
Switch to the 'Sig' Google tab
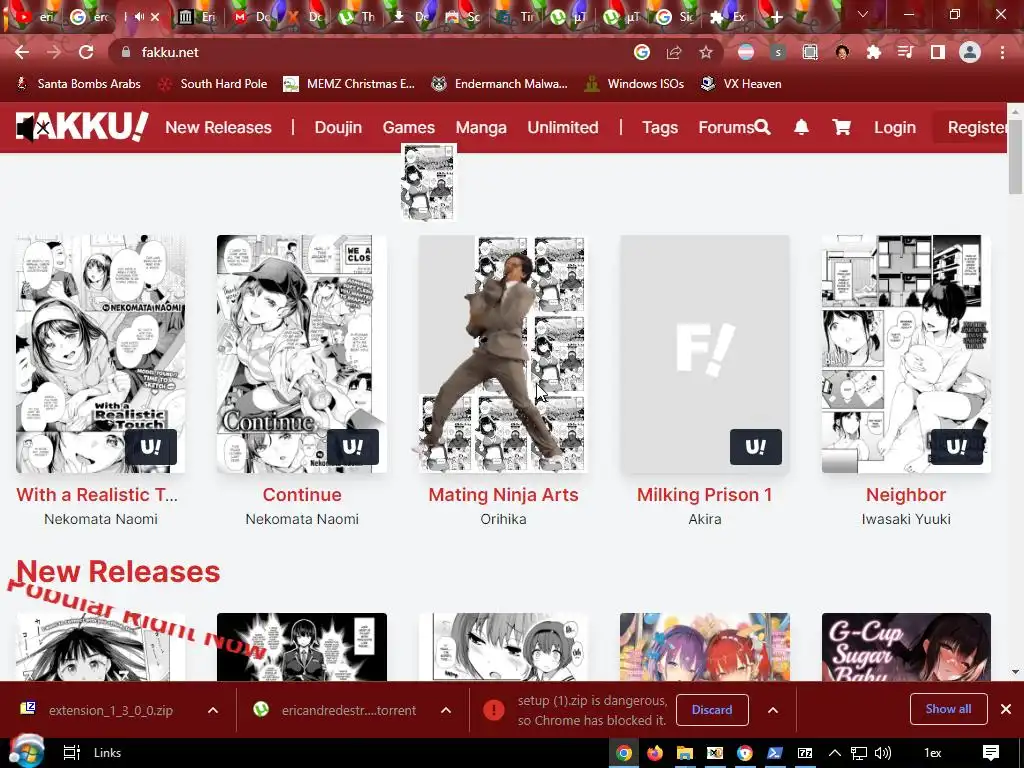click(674, 17)
